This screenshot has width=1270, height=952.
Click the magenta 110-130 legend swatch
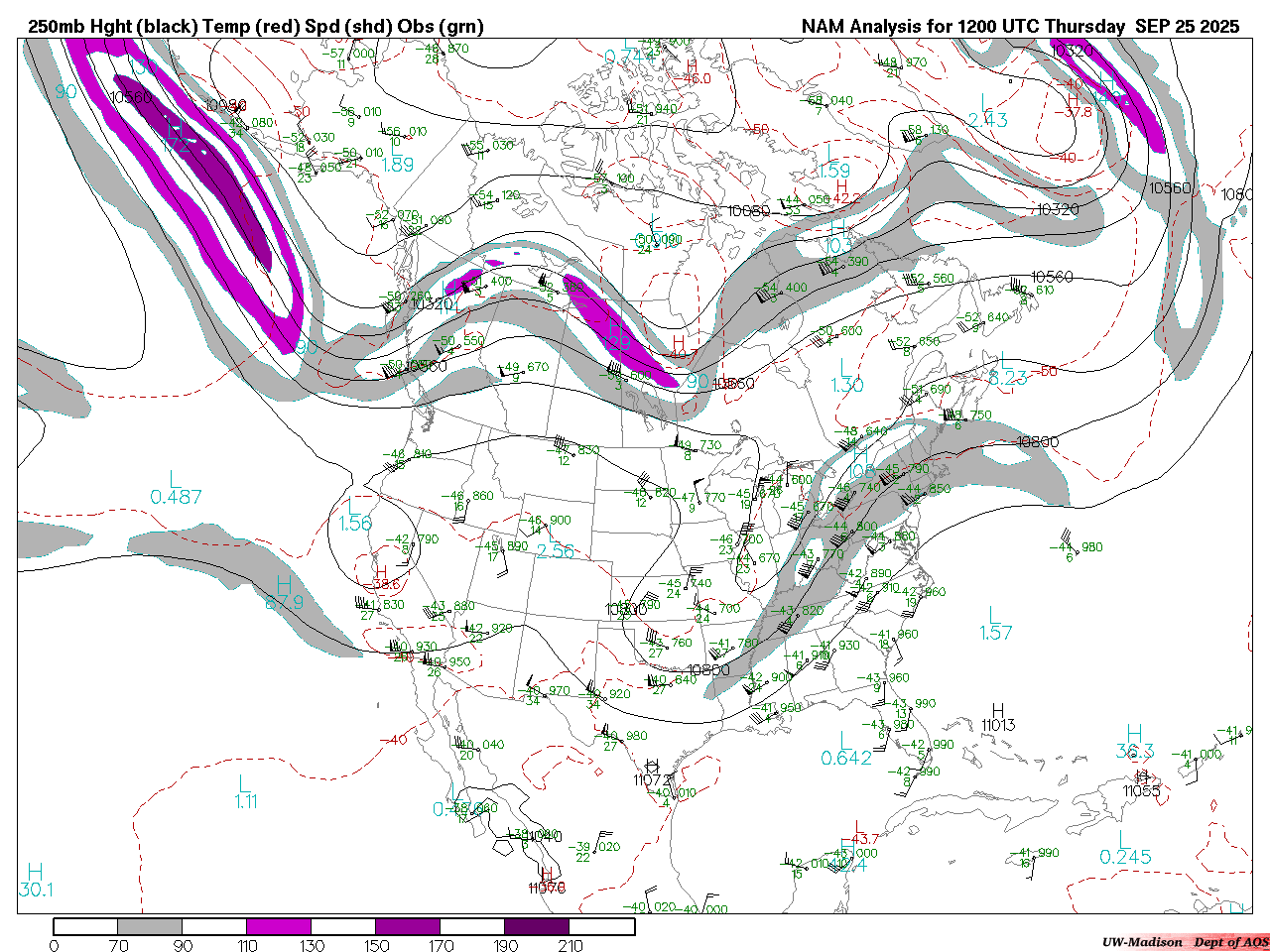[x=279, y=927]
